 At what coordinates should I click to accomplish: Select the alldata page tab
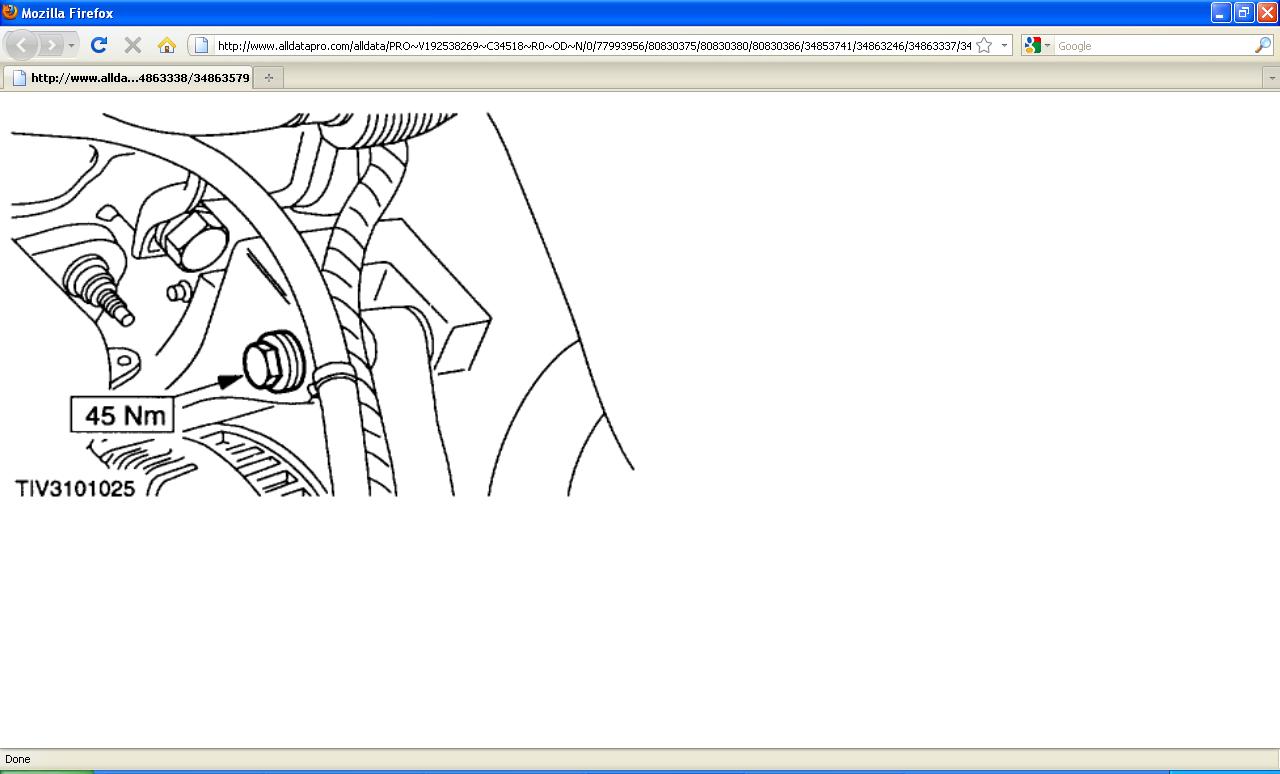tap(129, 78)
